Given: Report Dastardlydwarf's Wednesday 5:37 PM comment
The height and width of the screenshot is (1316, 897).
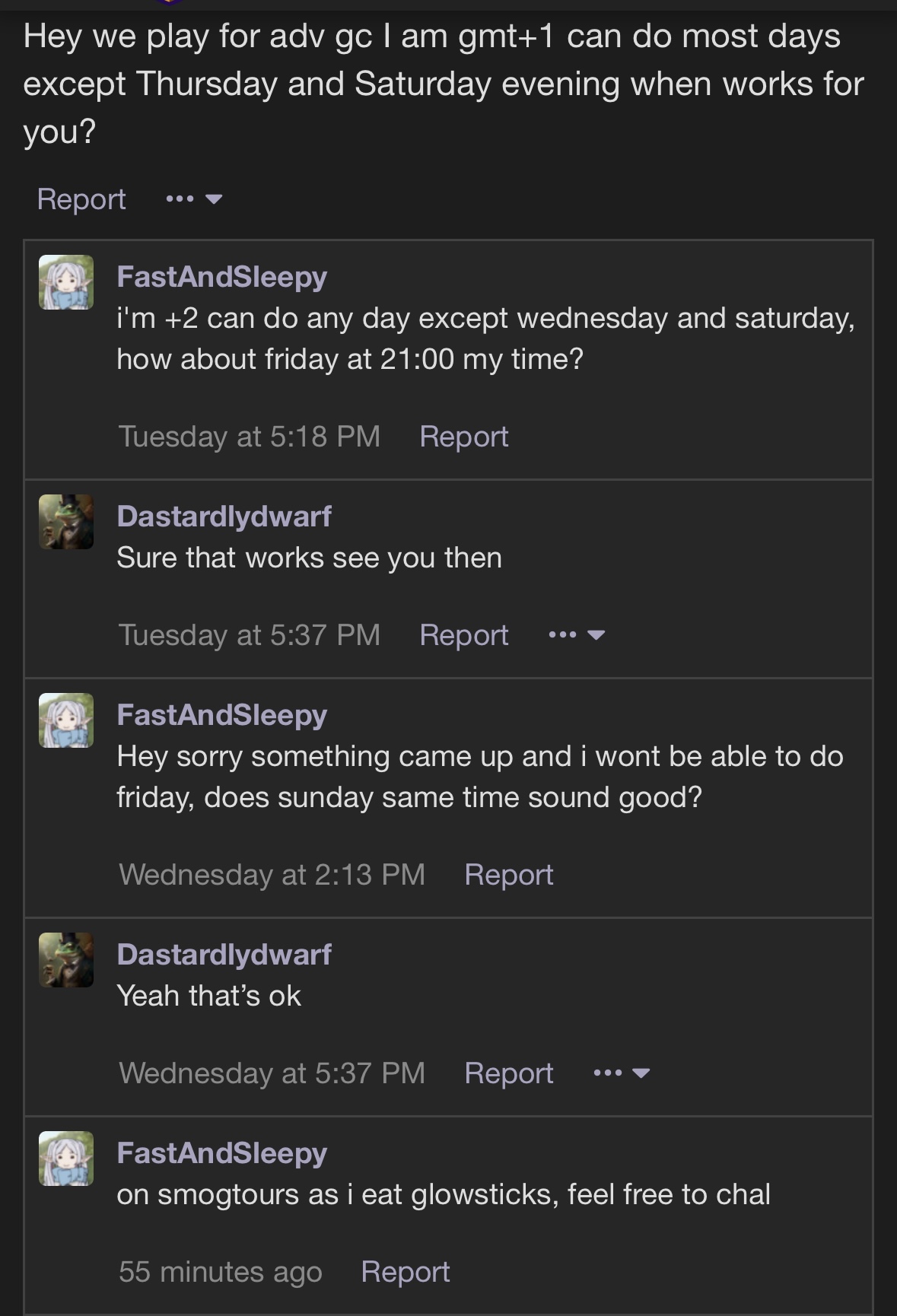Looking at the screenshot, I should (508, 1073).
